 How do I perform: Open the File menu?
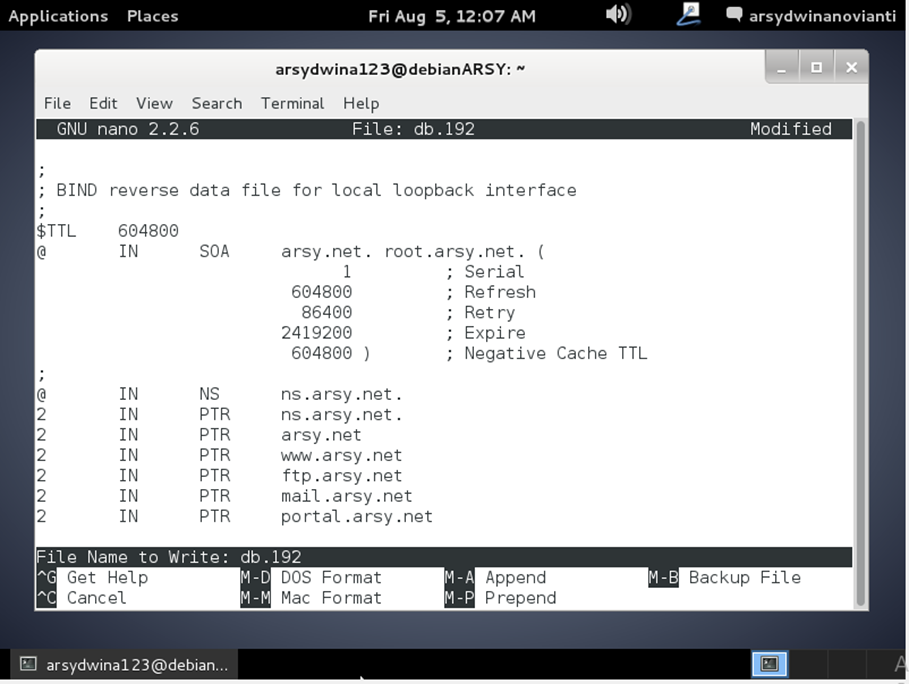[57, 103]
